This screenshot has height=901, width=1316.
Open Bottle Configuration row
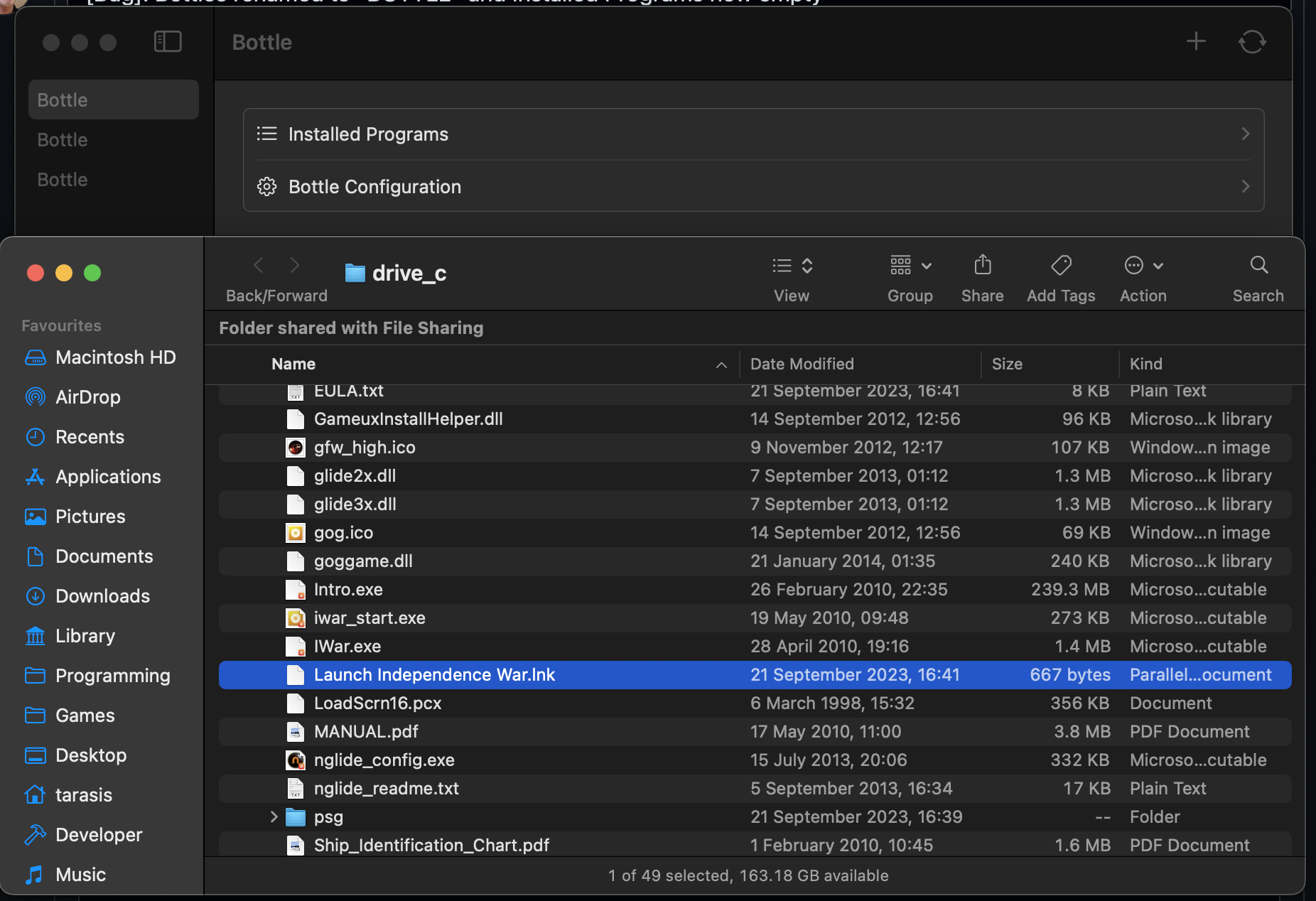753,187
